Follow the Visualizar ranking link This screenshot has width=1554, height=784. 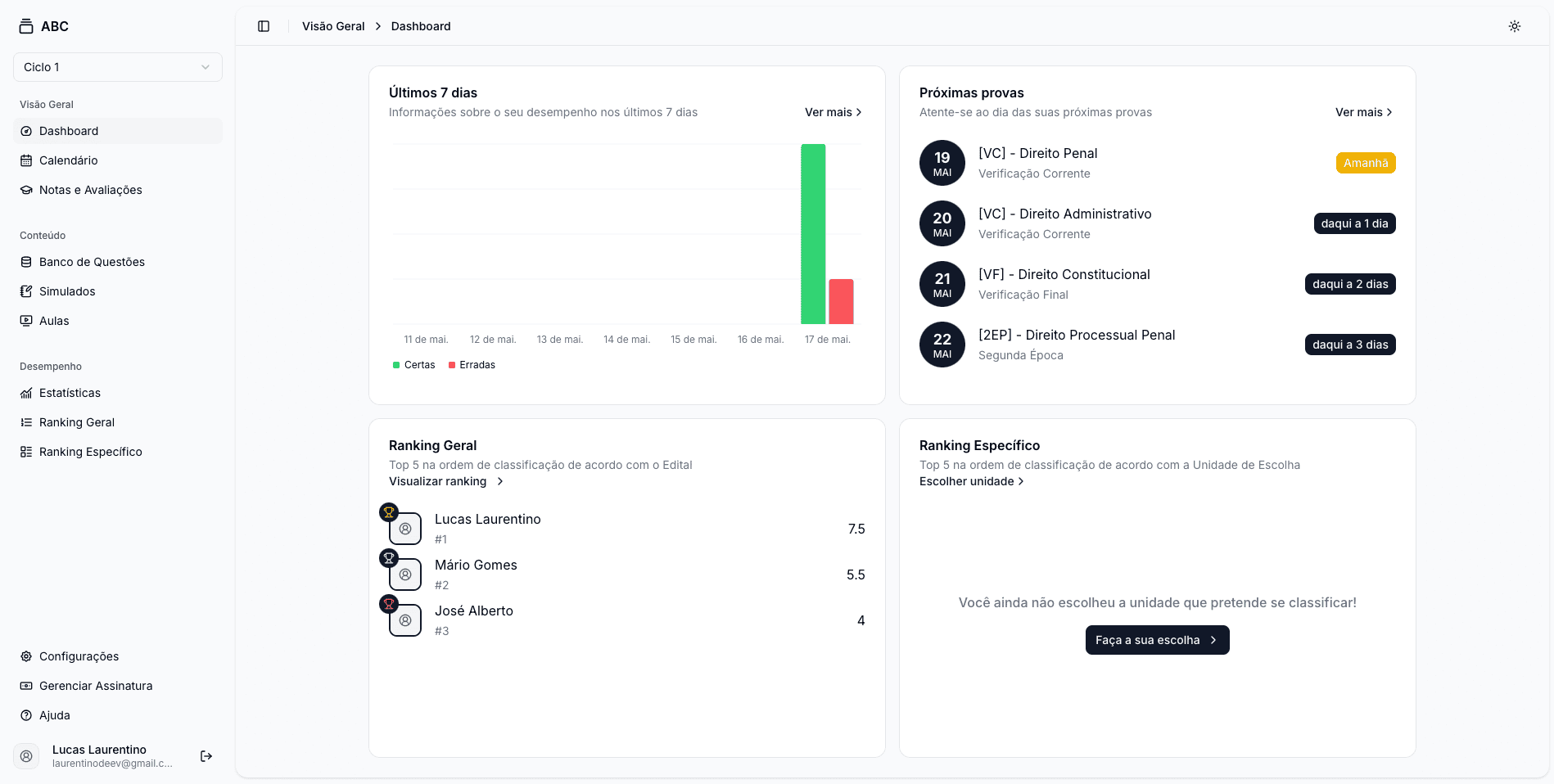[445, 481]
